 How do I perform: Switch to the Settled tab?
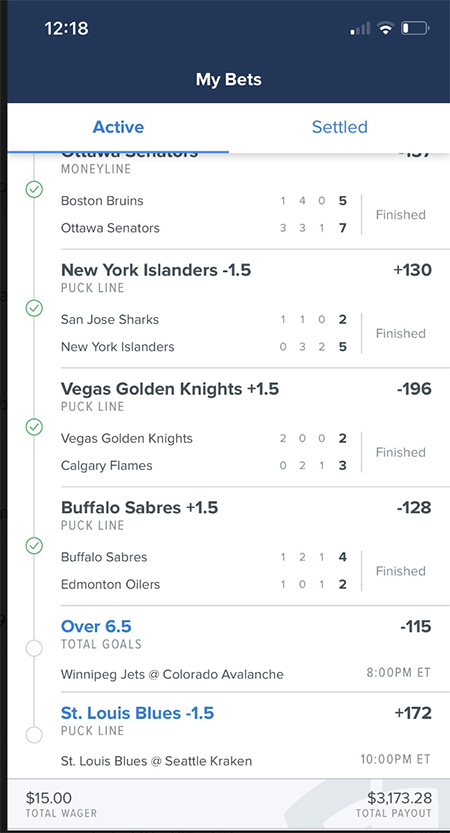(x=339, y=127)
